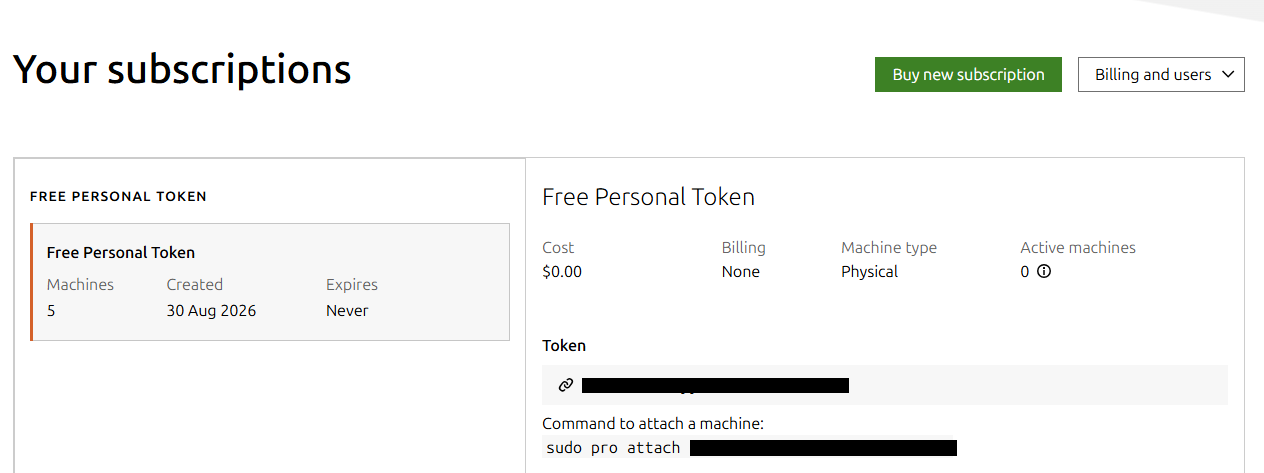Click the Free Personal Token details heading
The width and height of the screenshot is (1264, 473).
tap(648, 197)
